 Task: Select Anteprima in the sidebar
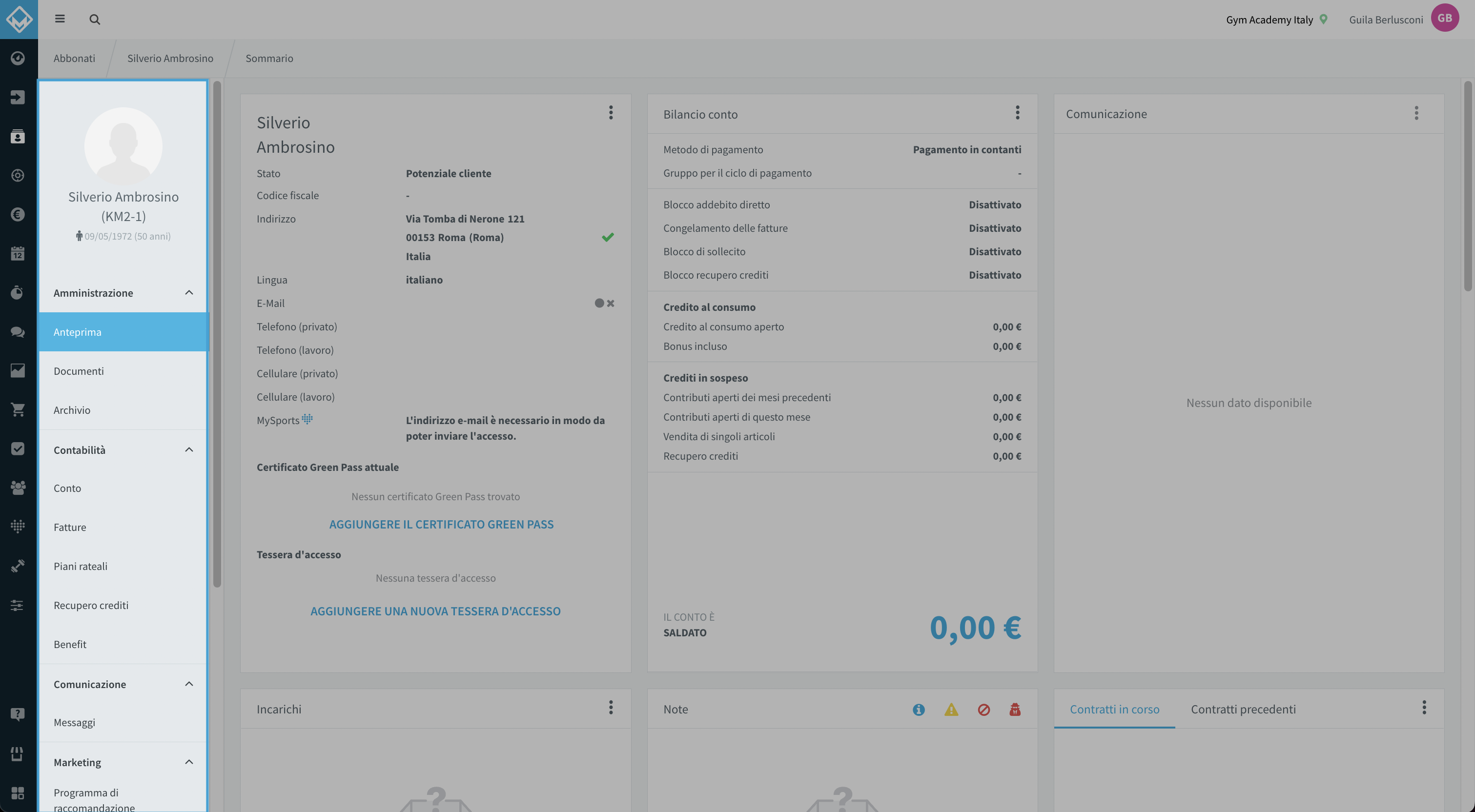(123, 331)
